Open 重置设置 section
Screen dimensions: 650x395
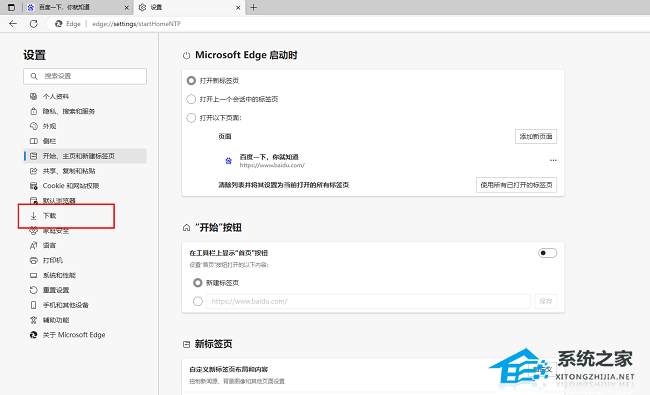point(85,291)
